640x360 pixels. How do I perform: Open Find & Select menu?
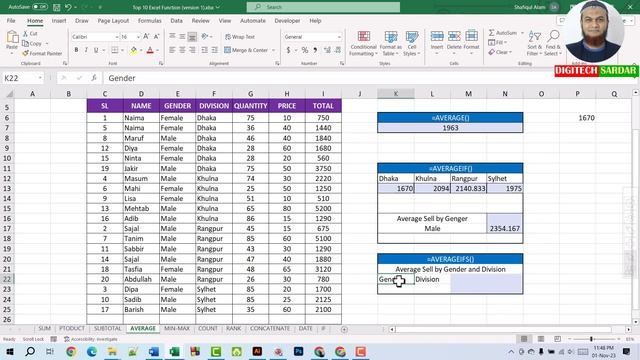pyautogui.click(x=553, y=43)
